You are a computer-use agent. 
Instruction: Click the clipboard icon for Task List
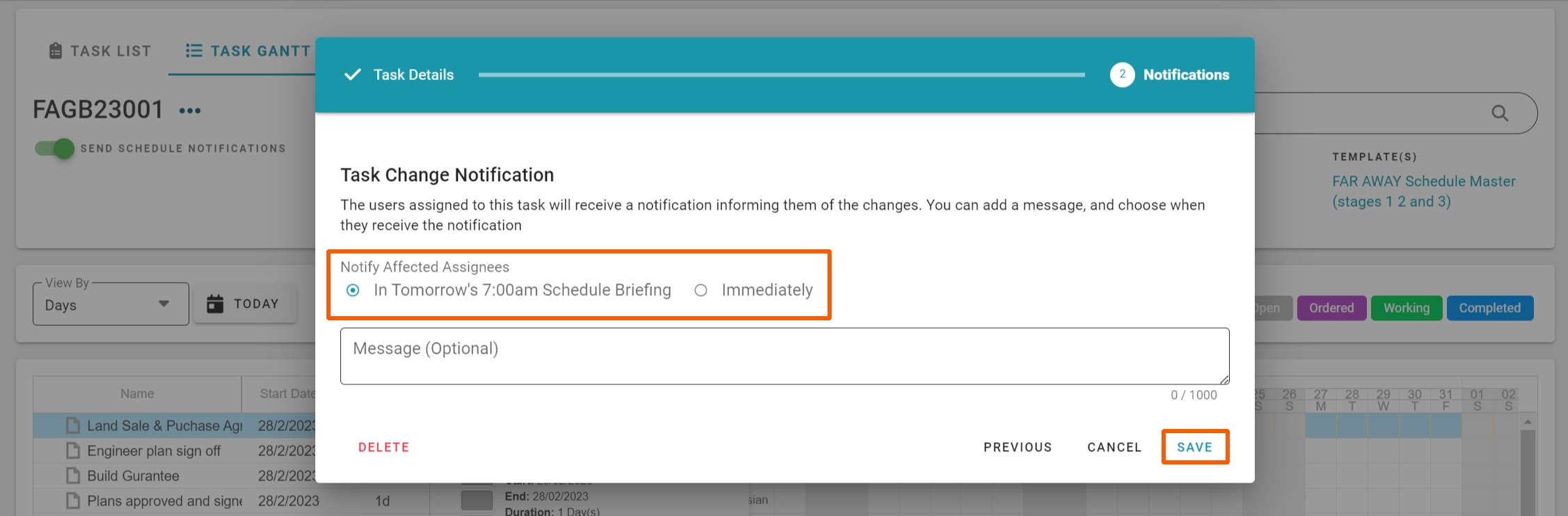coord(56,51)
